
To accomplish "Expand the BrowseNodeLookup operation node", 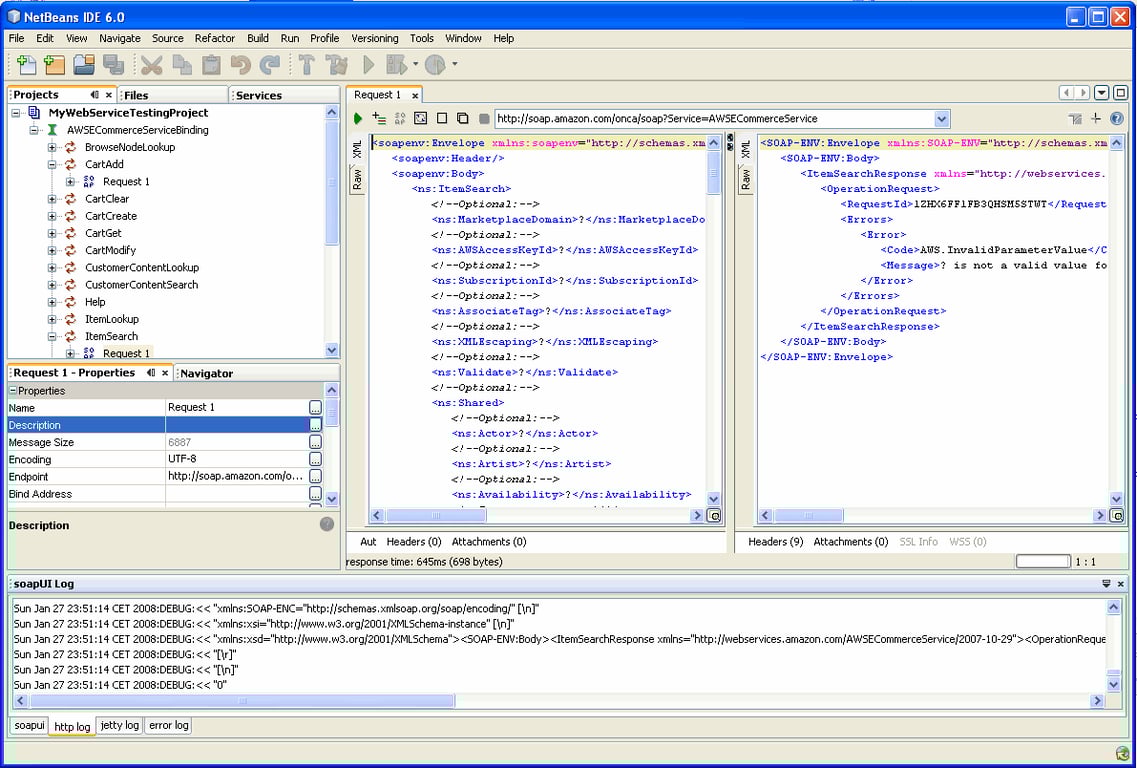I will [x=53, y=147].
